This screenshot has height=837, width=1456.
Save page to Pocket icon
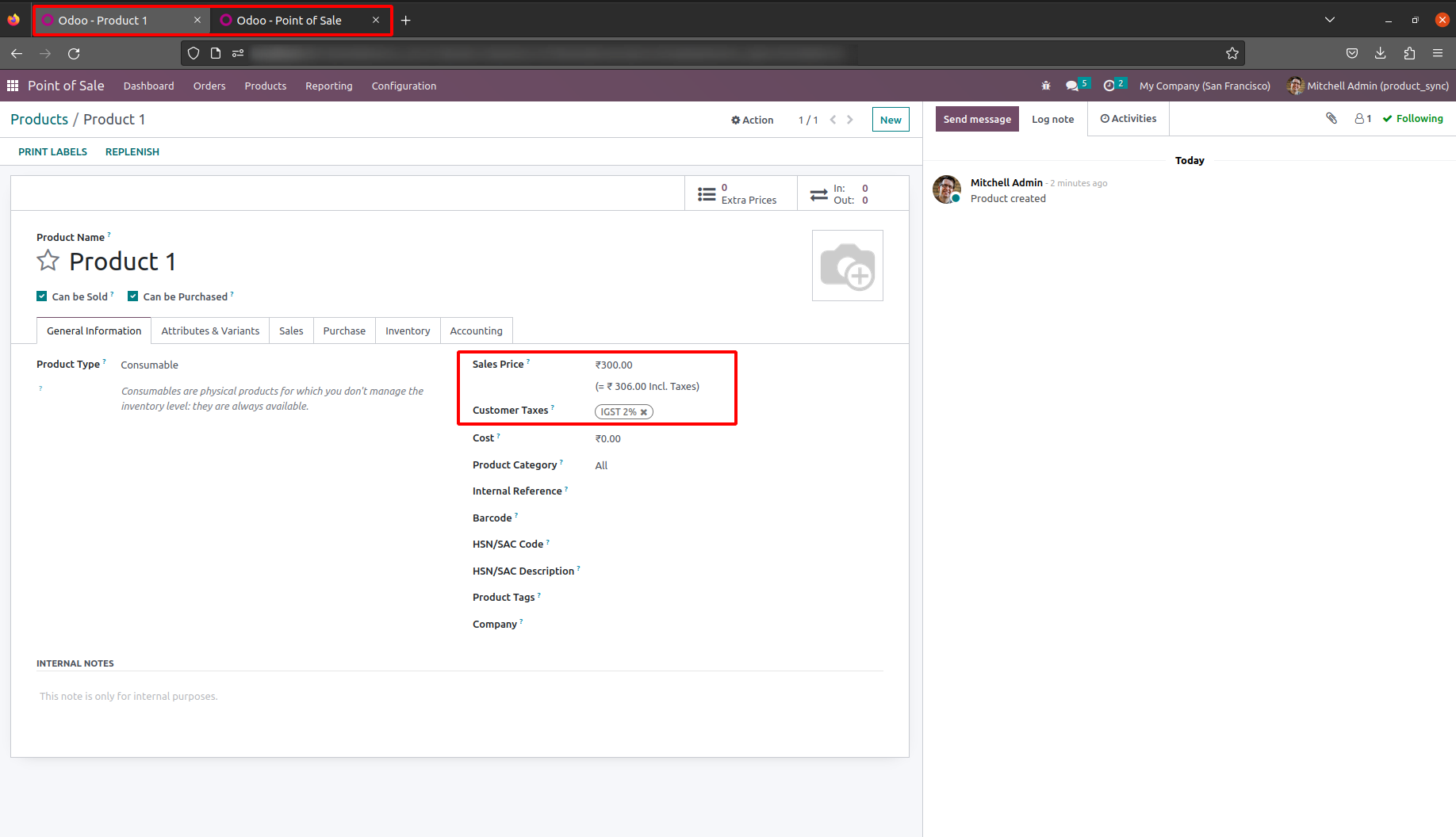click(1352, 53)
